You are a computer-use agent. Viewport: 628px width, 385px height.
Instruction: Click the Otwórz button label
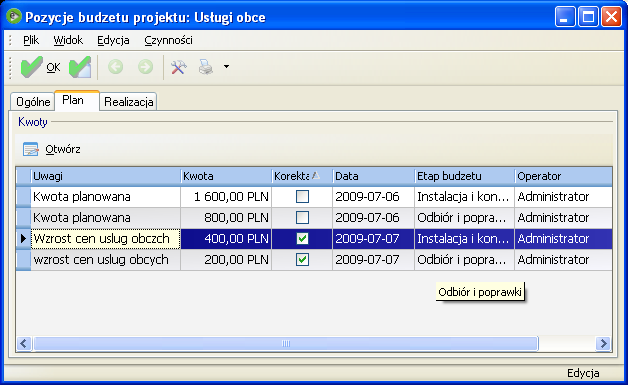tap(63, 149)
